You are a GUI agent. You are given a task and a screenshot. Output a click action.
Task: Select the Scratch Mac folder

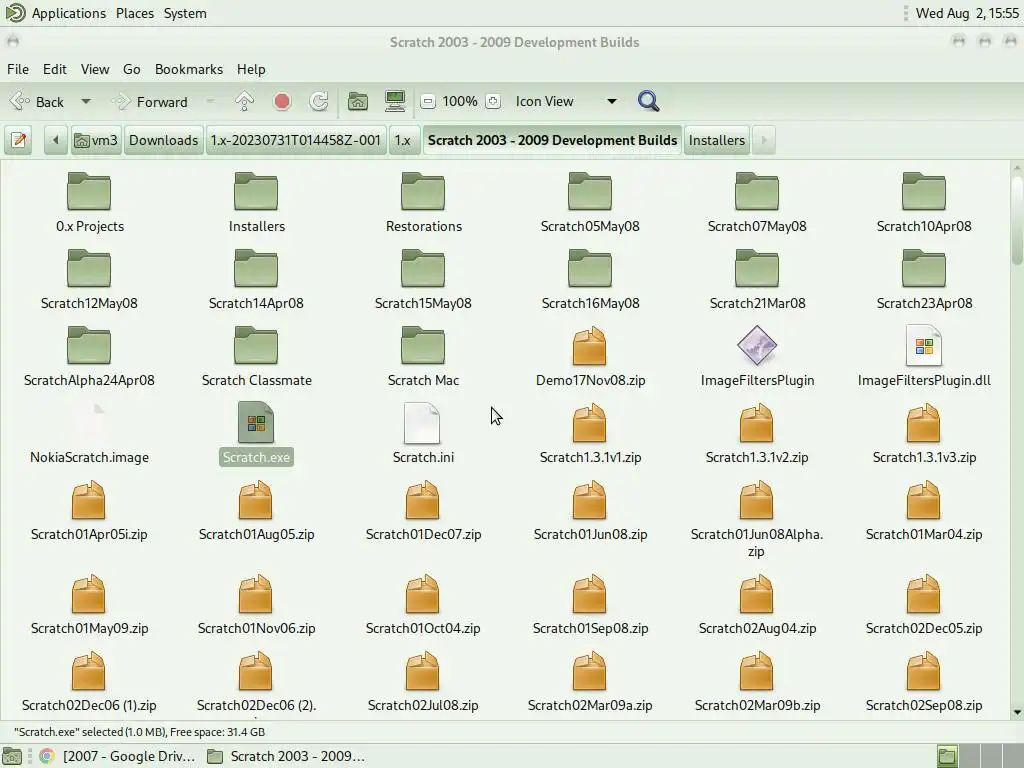click(423, 357)
